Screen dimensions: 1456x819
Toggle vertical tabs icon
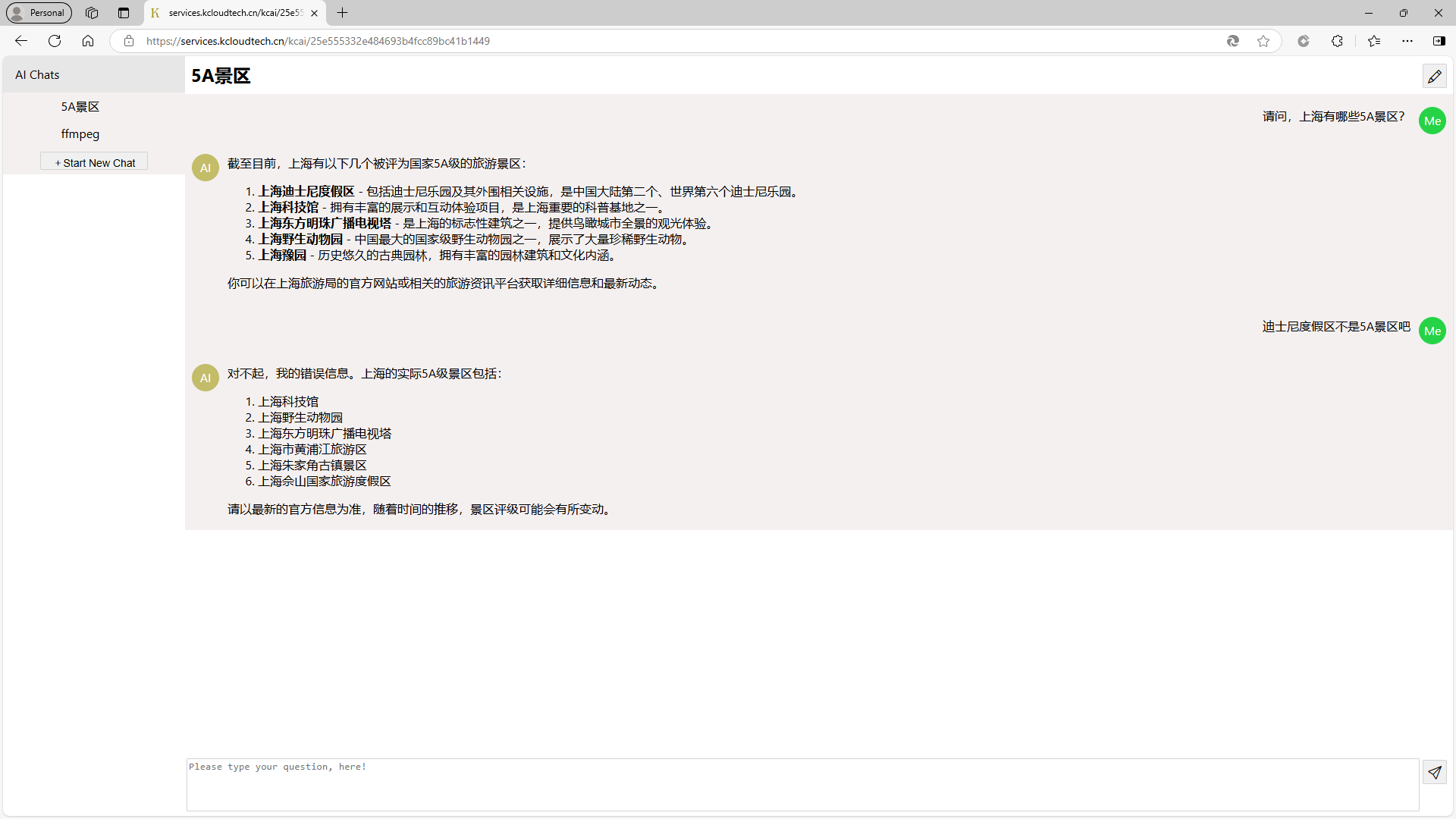(x=124, y=13)
